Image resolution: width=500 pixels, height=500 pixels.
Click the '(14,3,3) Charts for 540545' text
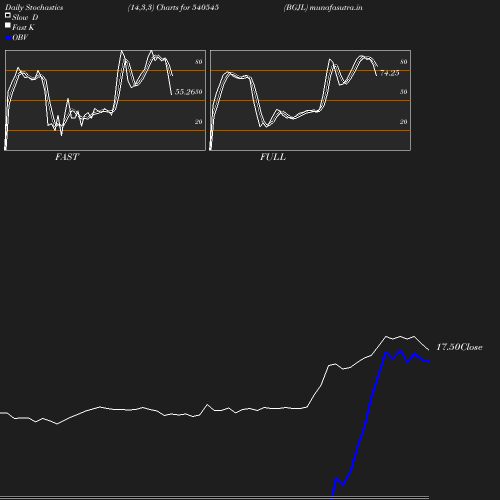(173, 8)
